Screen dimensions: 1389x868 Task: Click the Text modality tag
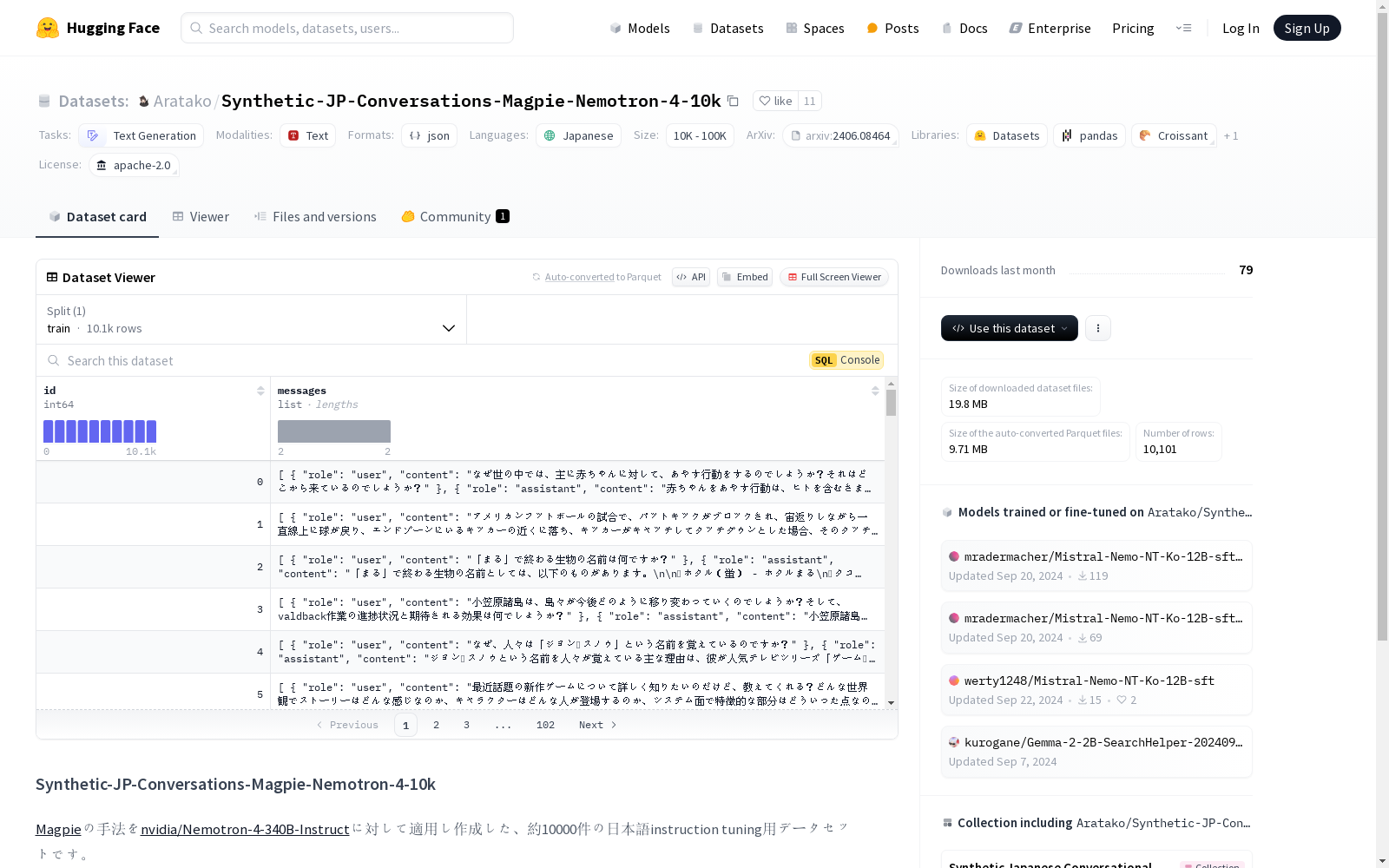pos(307,135)
